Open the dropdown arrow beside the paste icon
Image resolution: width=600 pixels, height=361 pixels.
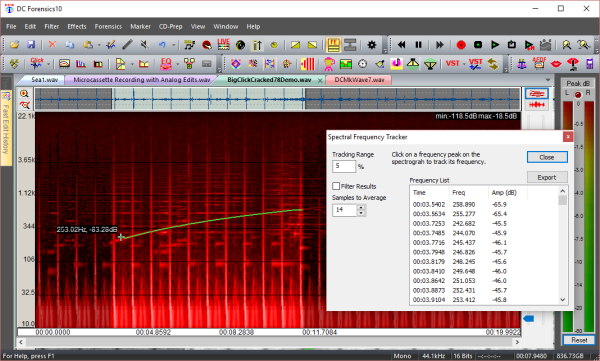99,45
